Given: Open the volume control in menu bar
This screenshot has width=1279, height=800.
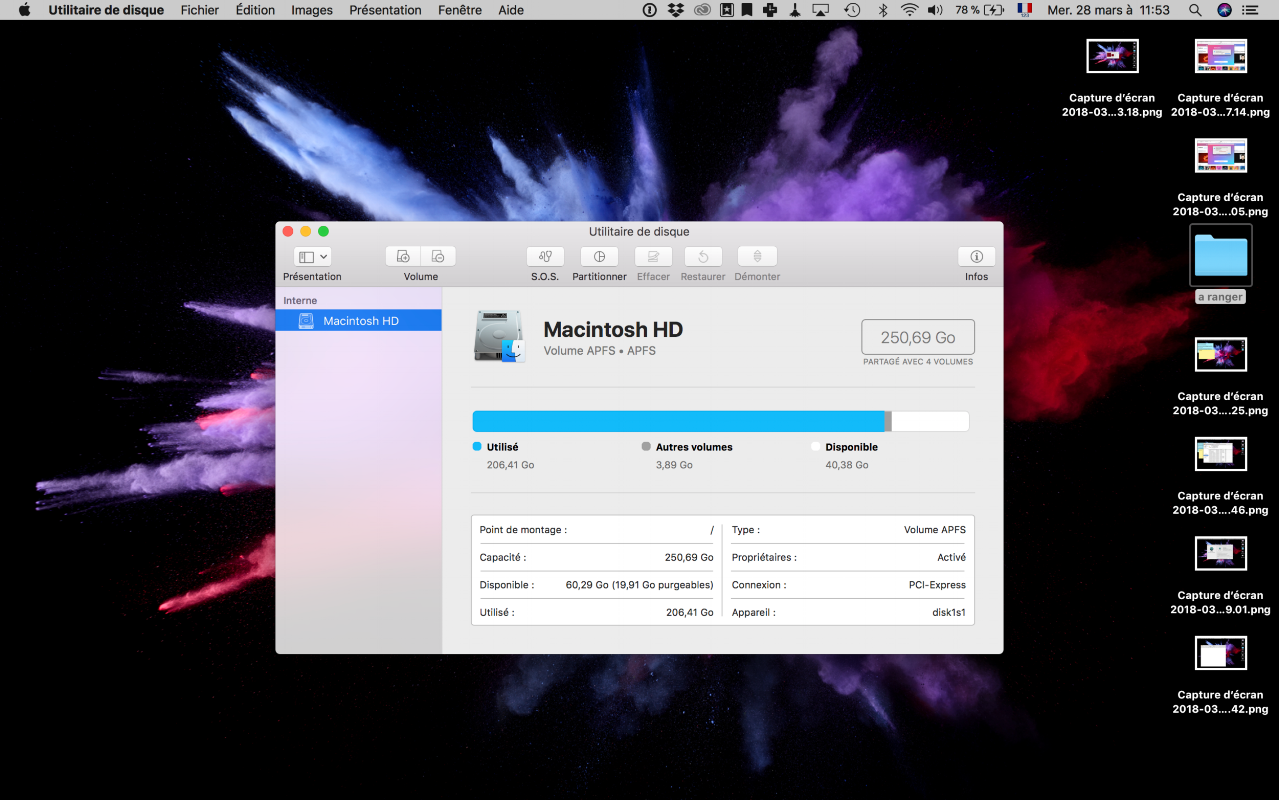Looking at the screenshot, I should [x=935, y=10].
